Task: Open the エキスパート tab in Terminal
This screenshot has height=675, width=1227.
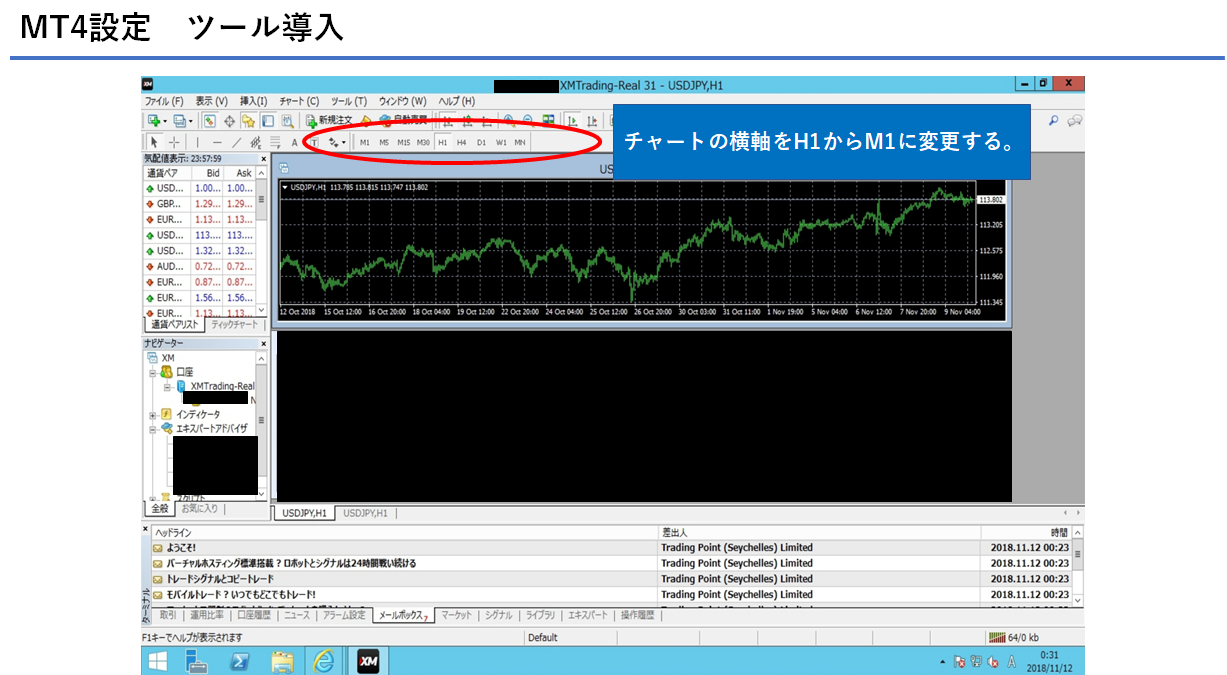Action: (587, 616)
